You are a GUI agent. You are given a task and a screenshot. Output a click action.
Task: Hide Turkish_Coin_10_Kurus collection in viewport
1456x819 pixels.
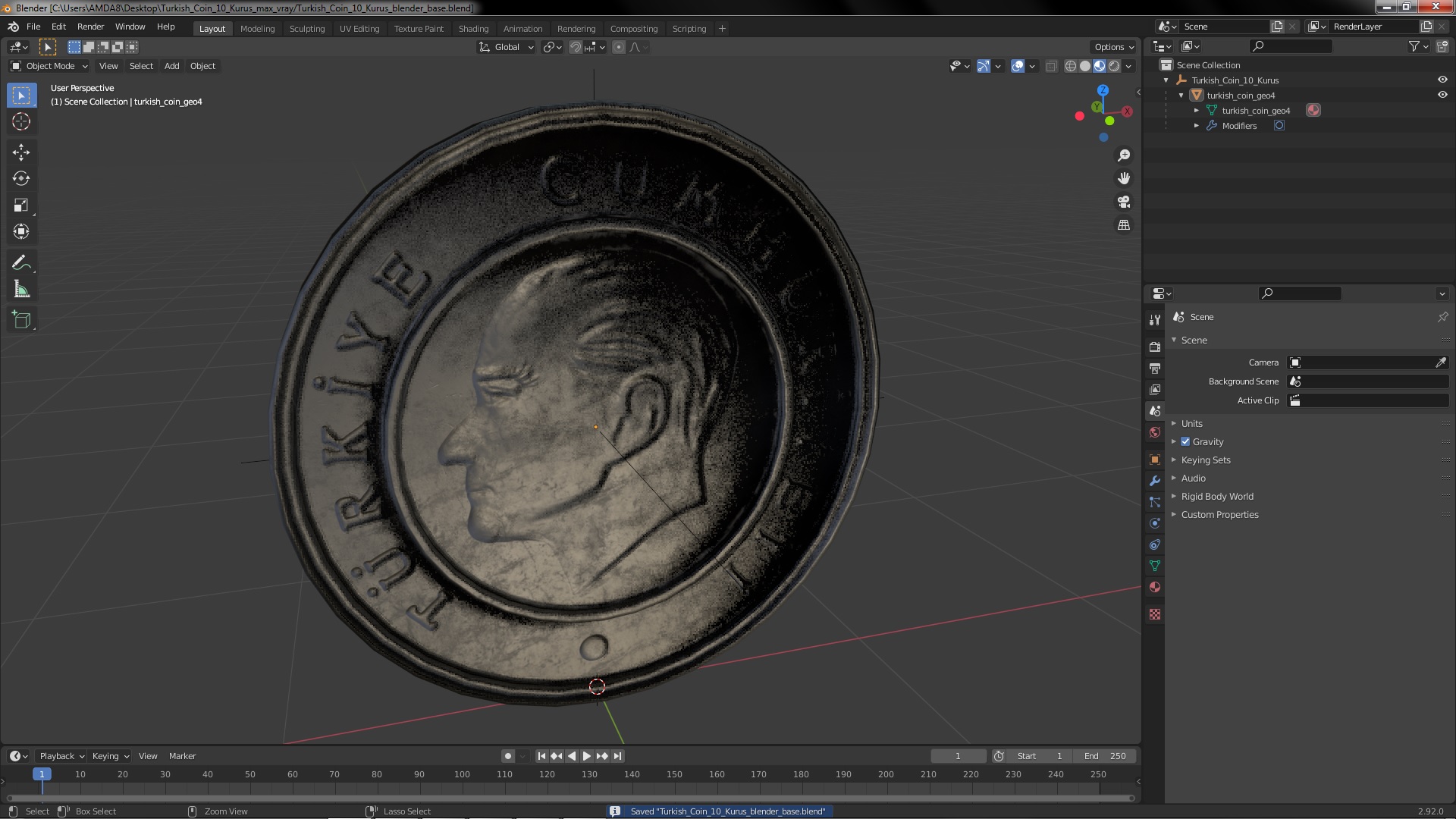[x=1442, y=80]
